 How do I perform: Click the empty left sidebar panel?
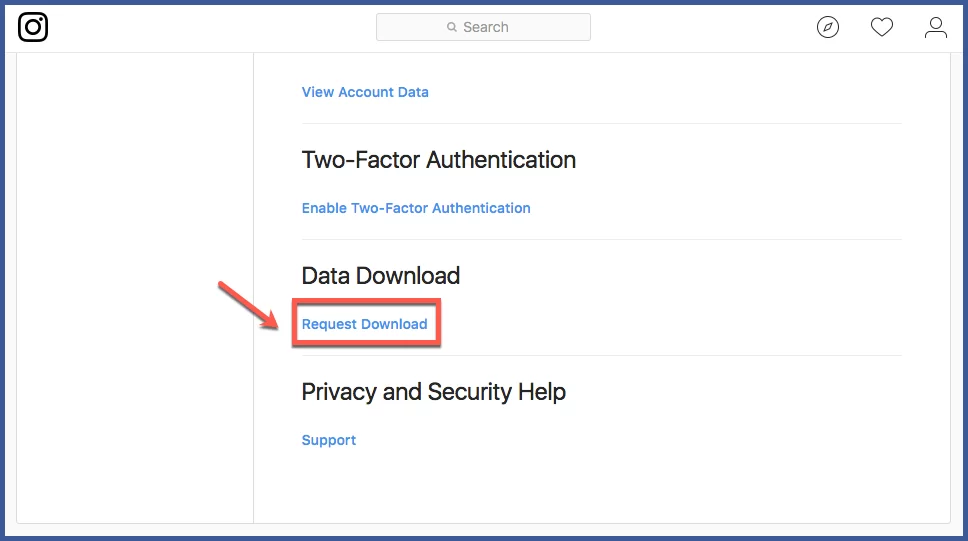pyautogui.click(x=135, y=290)
